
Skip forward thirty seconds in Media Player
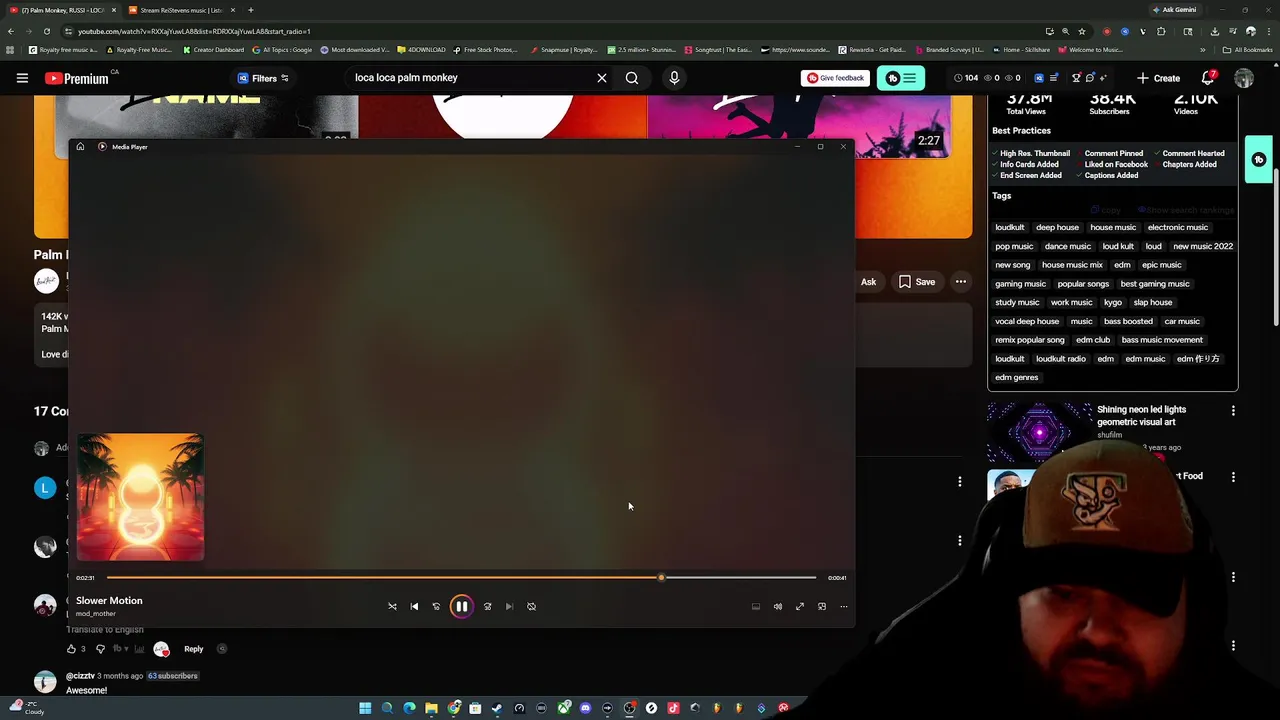point(487,606)
